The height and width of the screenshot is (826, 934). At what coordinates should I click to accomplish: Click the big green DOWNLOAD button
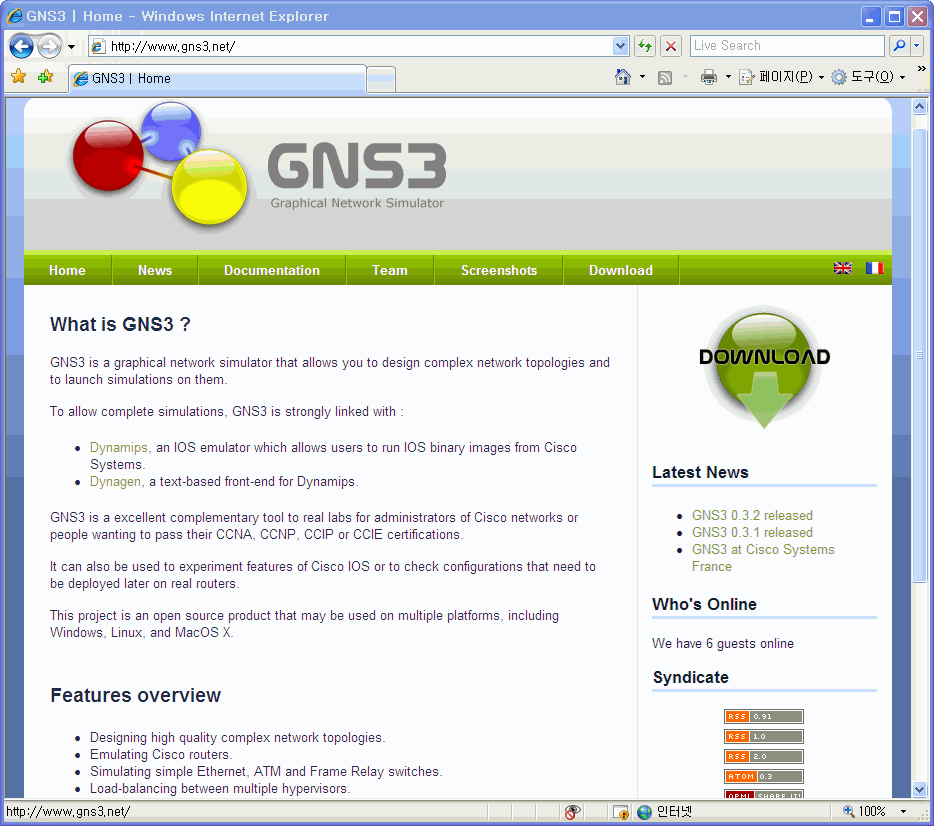[764, 366]
